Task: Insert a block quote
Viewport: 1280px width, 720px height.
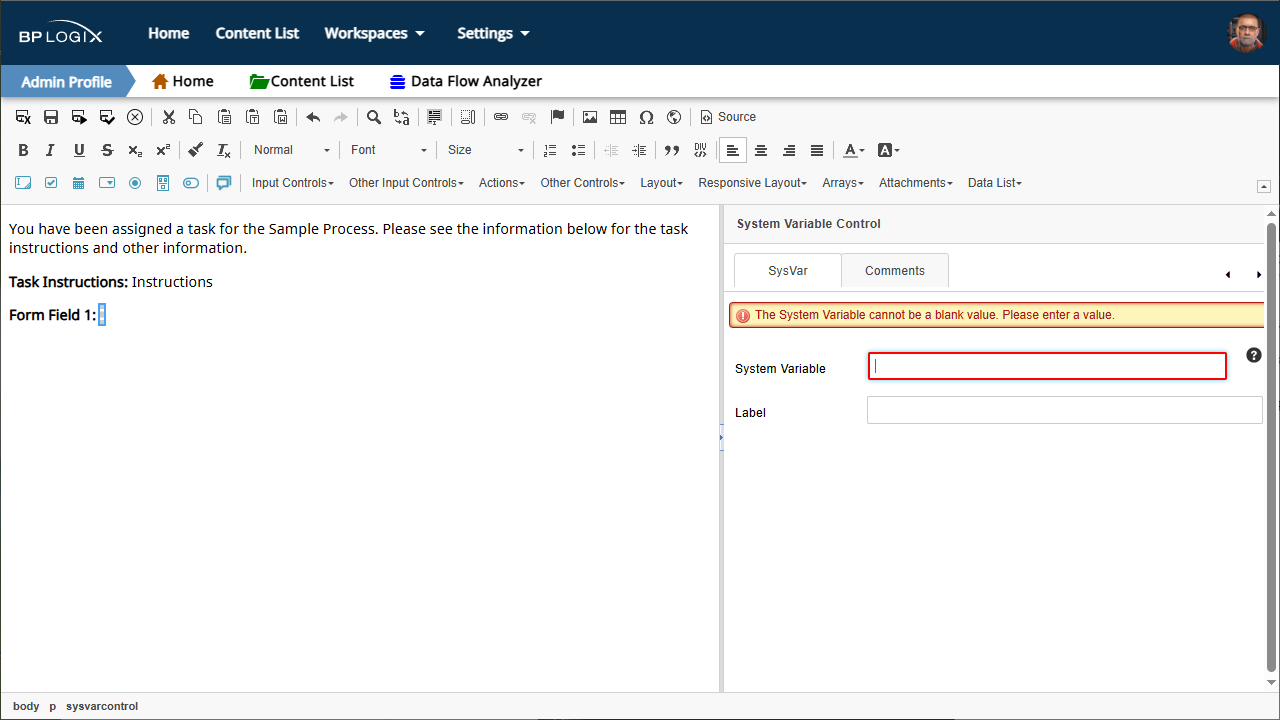Action: pos(672,150)
